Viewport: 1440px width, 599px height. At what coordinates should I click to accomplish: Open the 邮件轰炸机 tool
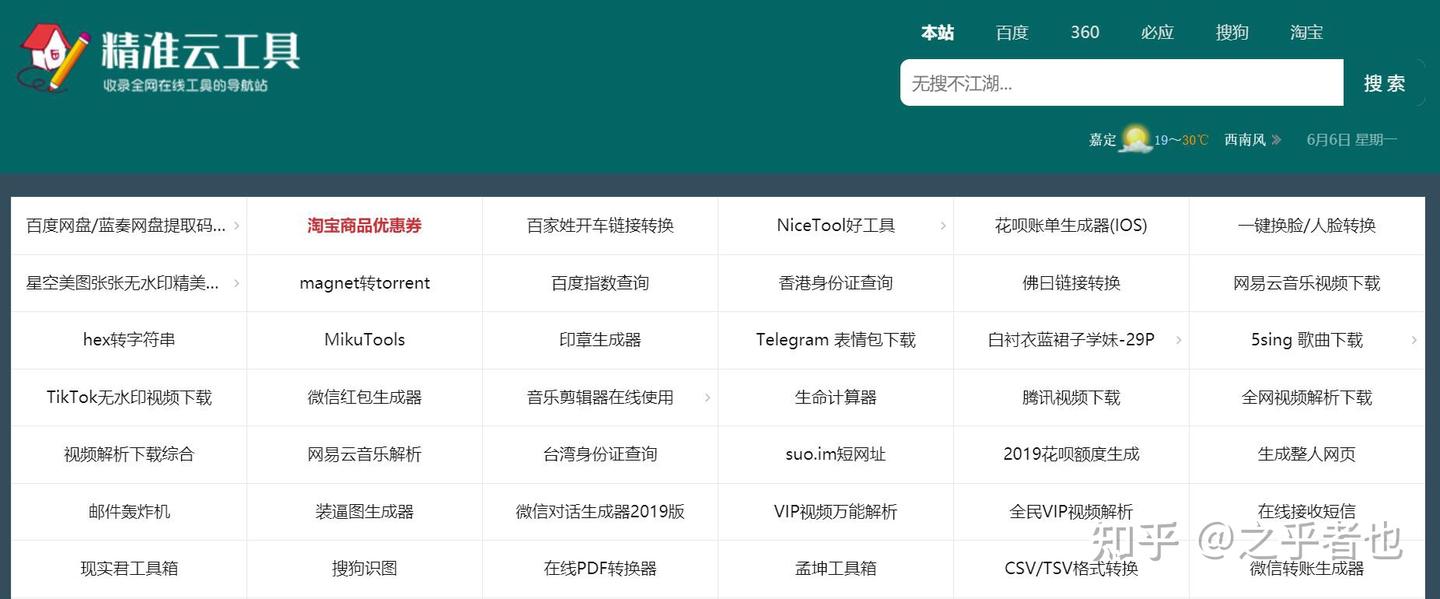coord(128,511)
